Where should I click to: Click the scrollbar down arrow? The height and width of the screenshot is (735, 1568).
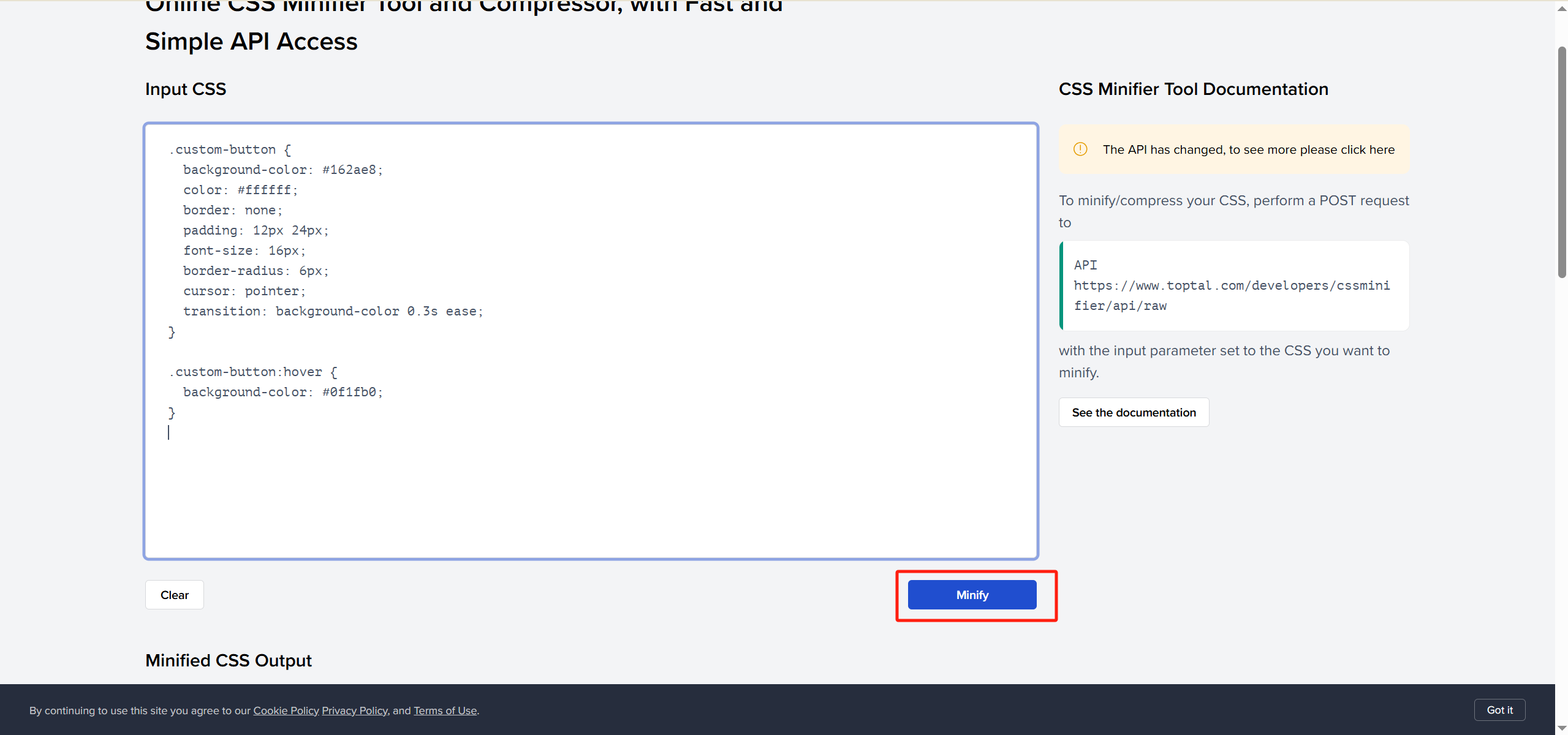[1562, 728]
